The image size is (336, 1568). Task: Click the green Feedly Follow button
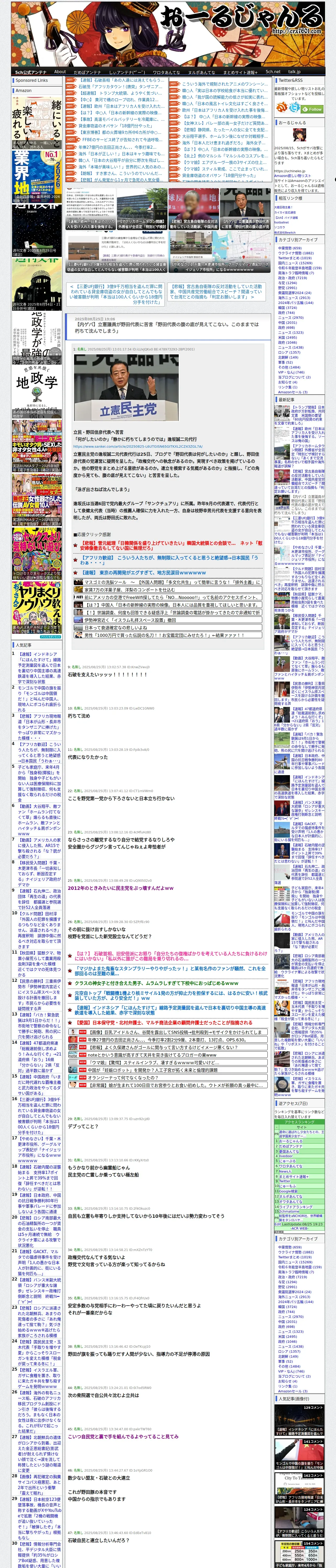(313, 109)
